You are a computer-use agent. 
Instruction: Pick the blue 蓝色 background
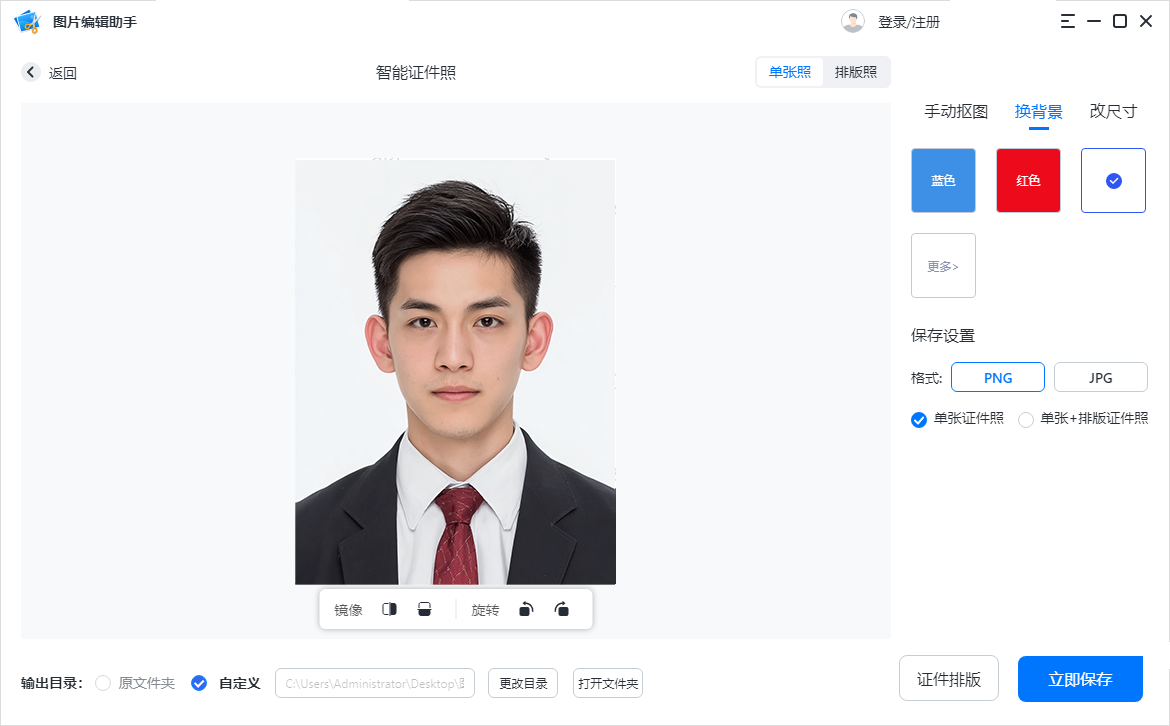point(943,181)
